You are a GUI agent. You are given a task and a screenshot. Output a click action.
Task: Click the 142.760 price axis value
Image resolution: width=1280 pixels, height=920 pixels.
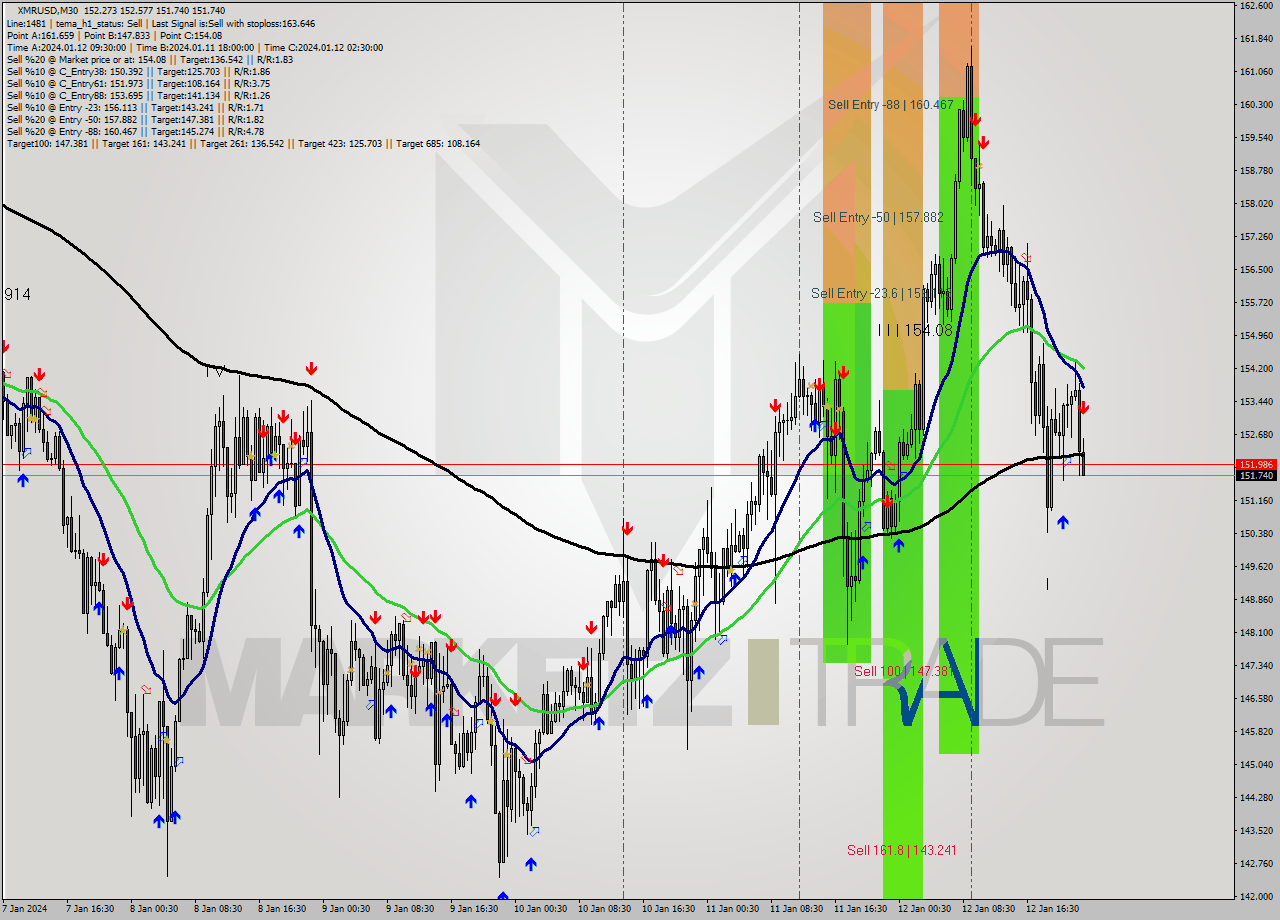[x=1256, y=864]
